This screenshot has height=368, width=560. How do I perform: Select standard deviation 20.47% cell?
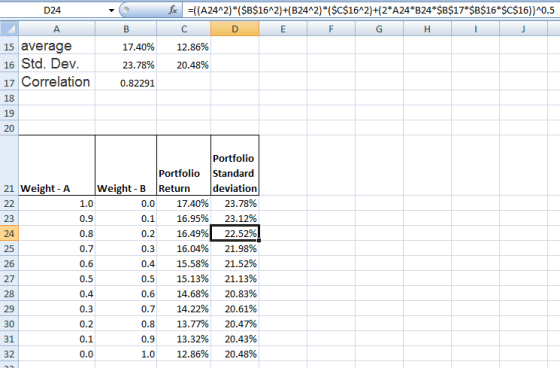tap(235, 323)
